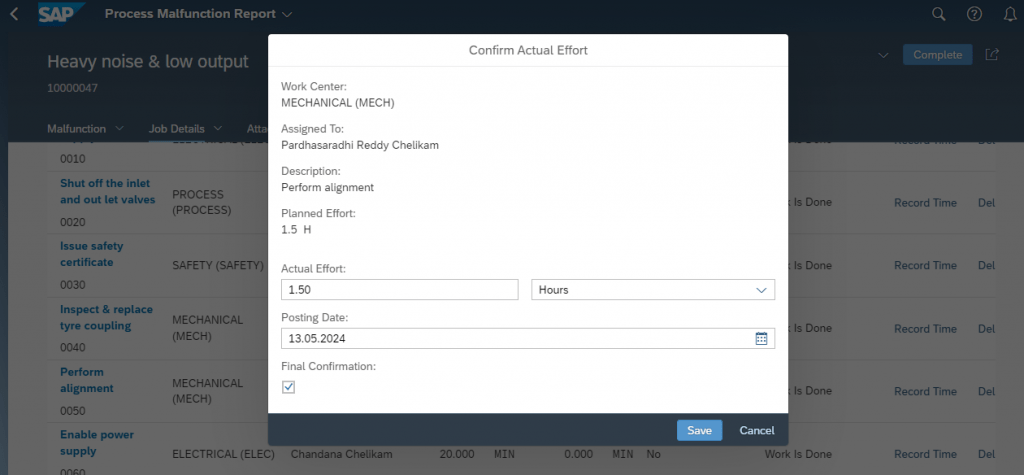
Task: Open 'Inspect & replace tyre coupling' link
Action: click(x=106, y=318)
